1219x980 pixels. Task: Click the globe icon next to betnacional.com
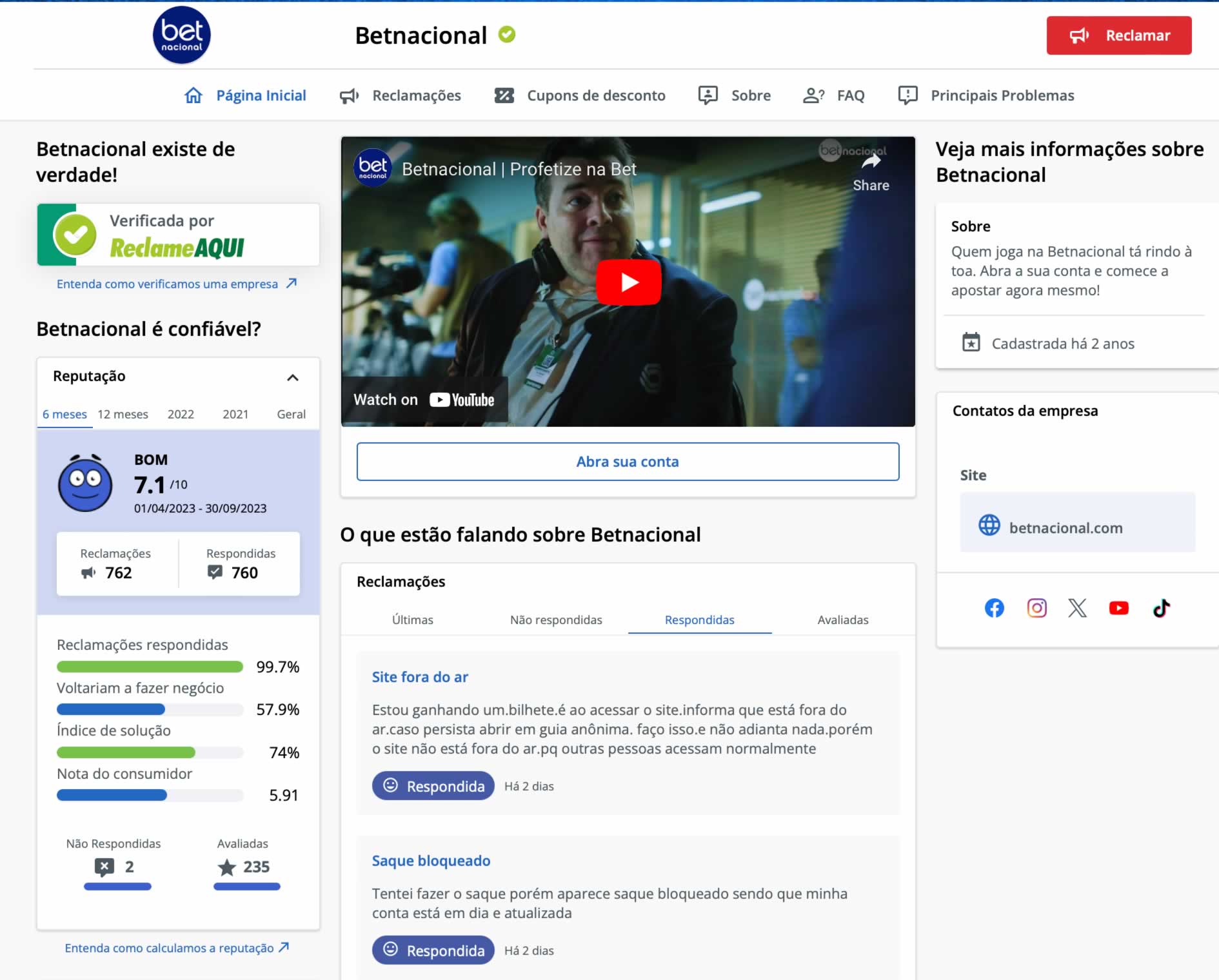(x=989, y=525)
